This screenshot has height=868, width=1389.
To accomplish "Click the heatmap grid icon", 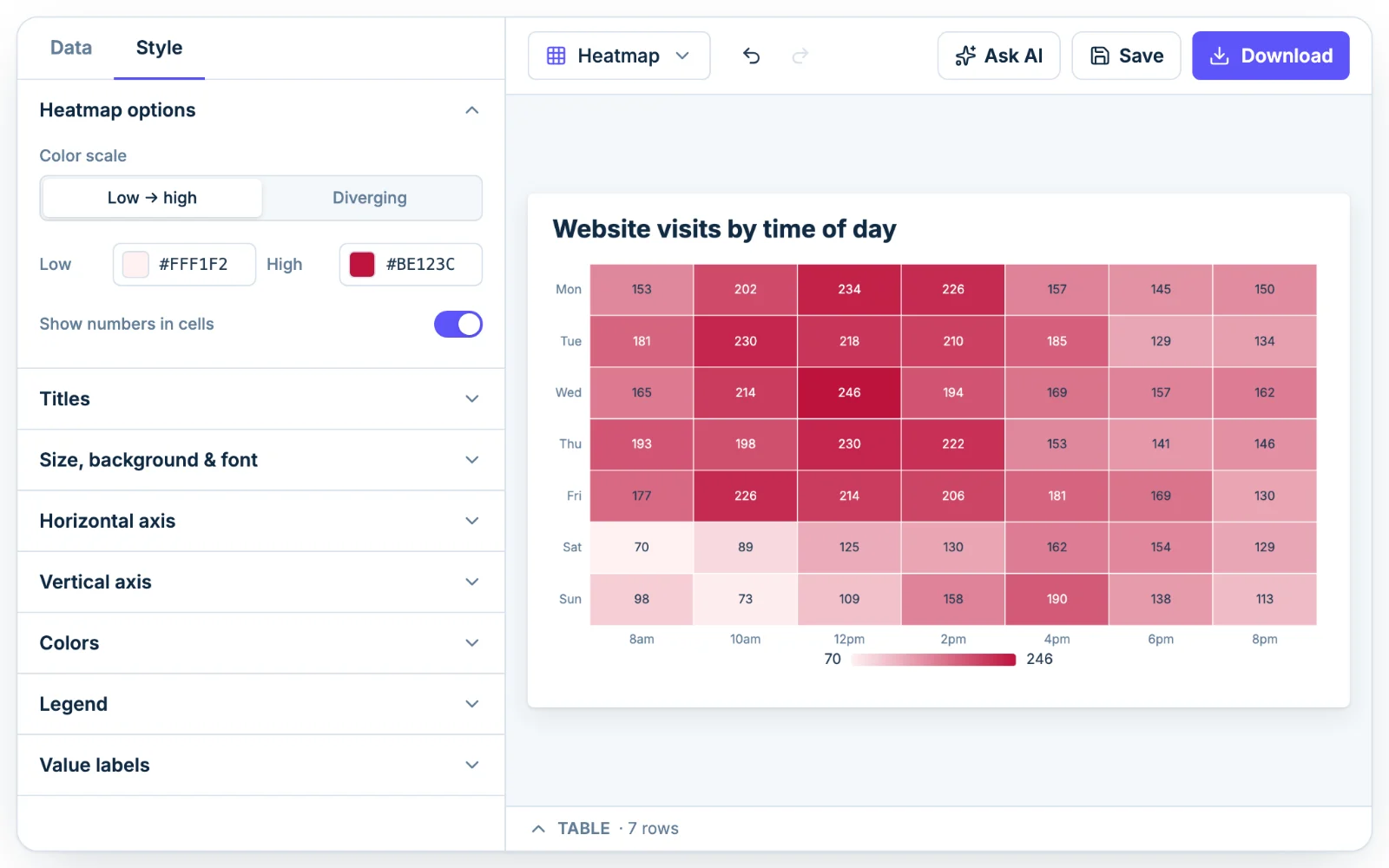I will 556,56.
